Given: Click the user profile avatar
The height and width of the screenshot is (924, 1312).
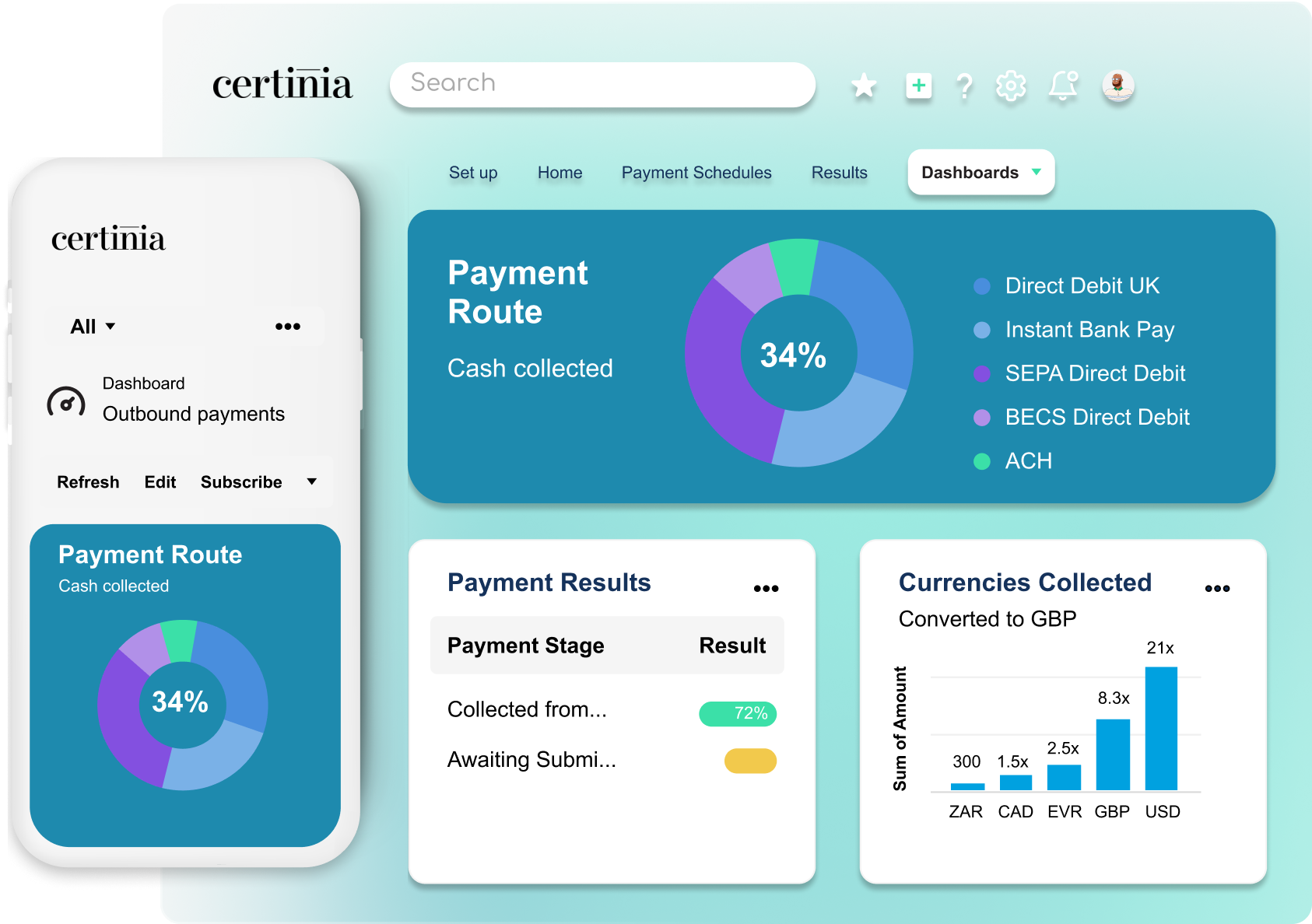Looking at the screenshot, I should (x=1118, y=86).
